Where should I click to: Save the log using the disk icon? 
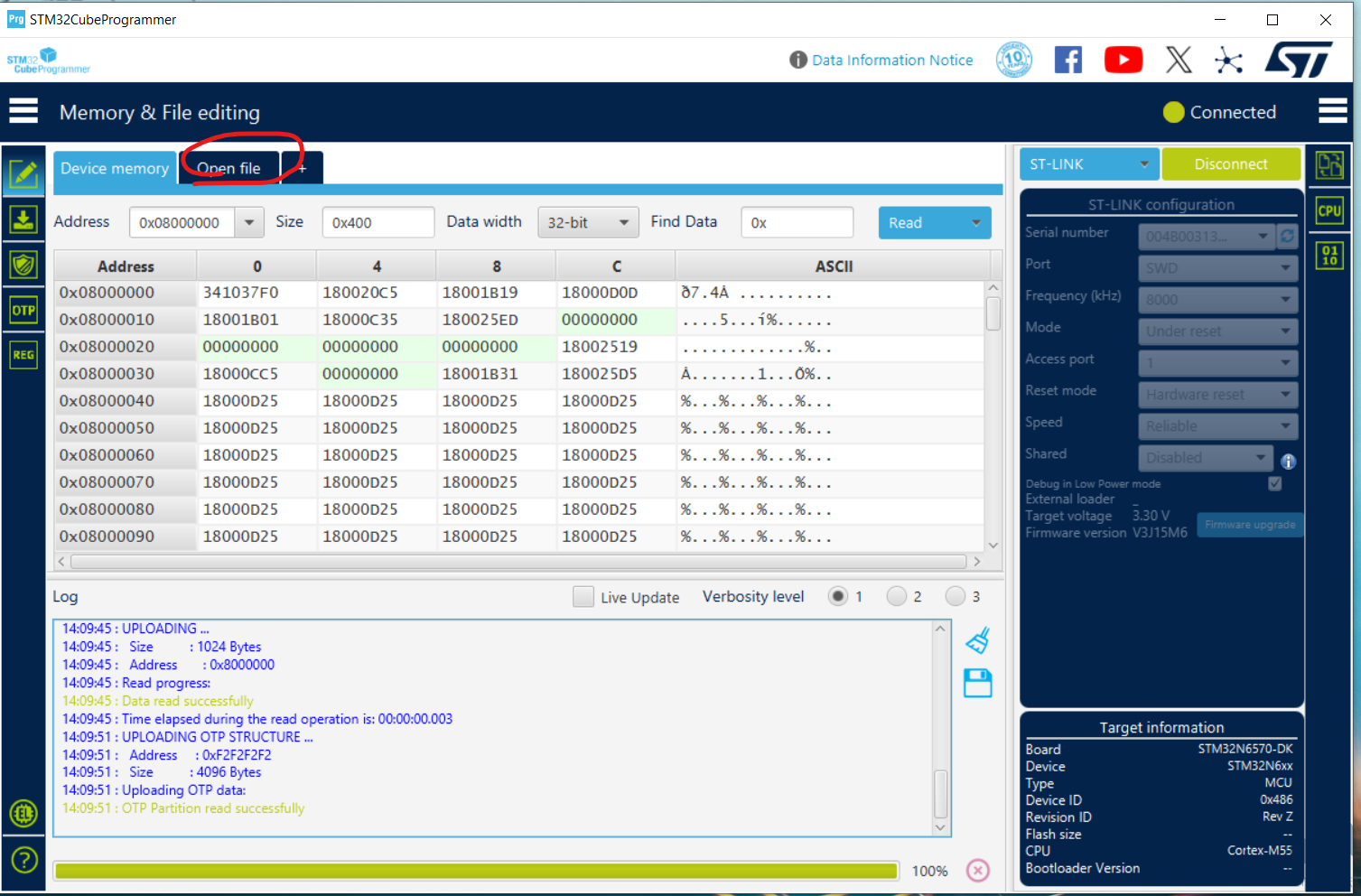click(x=977, y=683)
